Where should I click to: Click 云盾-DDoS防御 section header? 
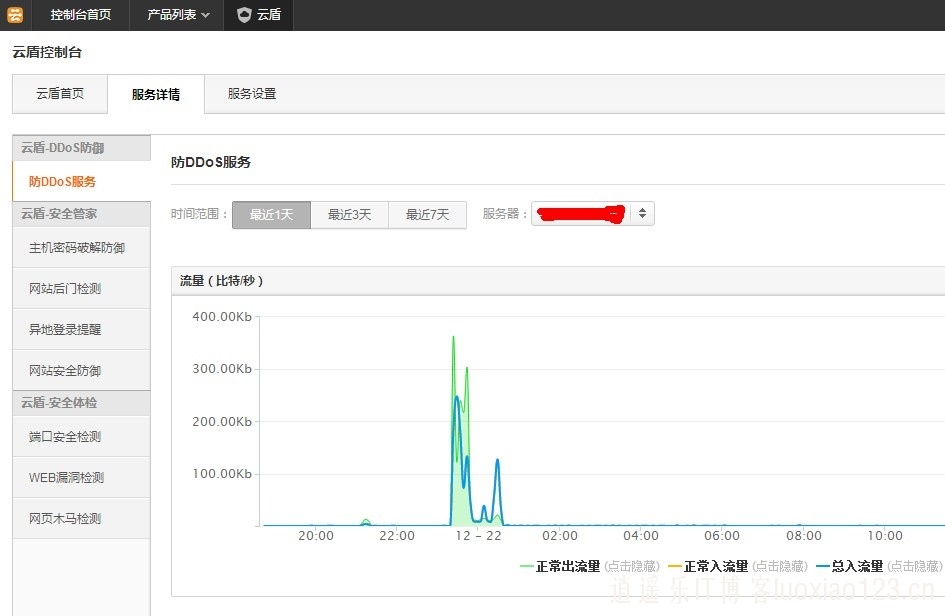81,148
